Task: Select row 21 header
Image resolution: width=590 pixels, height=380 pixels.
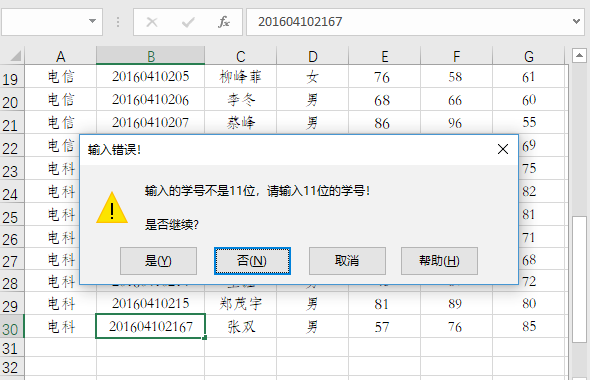Action: (12, 123)
